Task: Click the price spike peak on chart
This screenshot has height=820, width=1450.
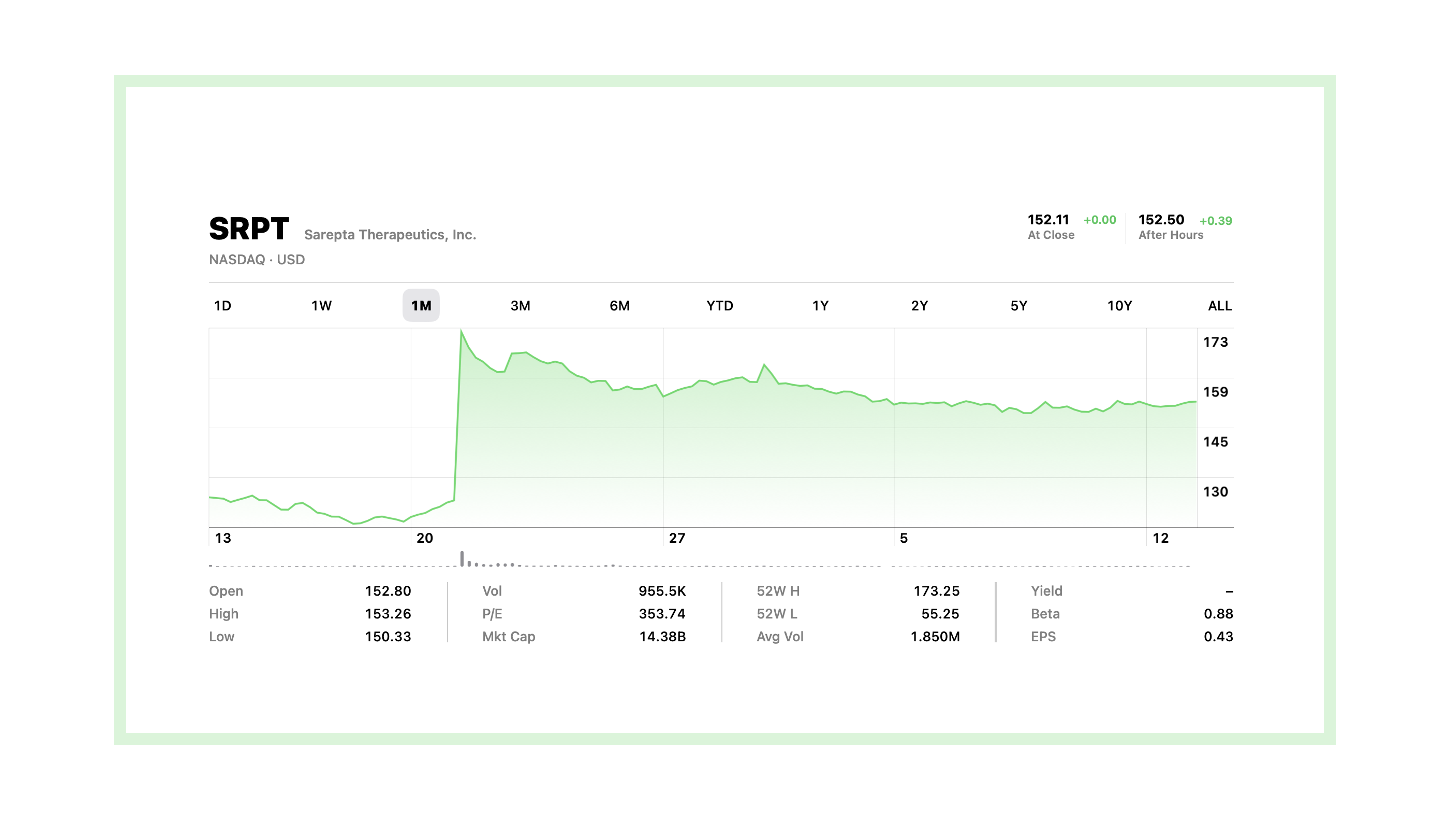Action: (461, 331)
